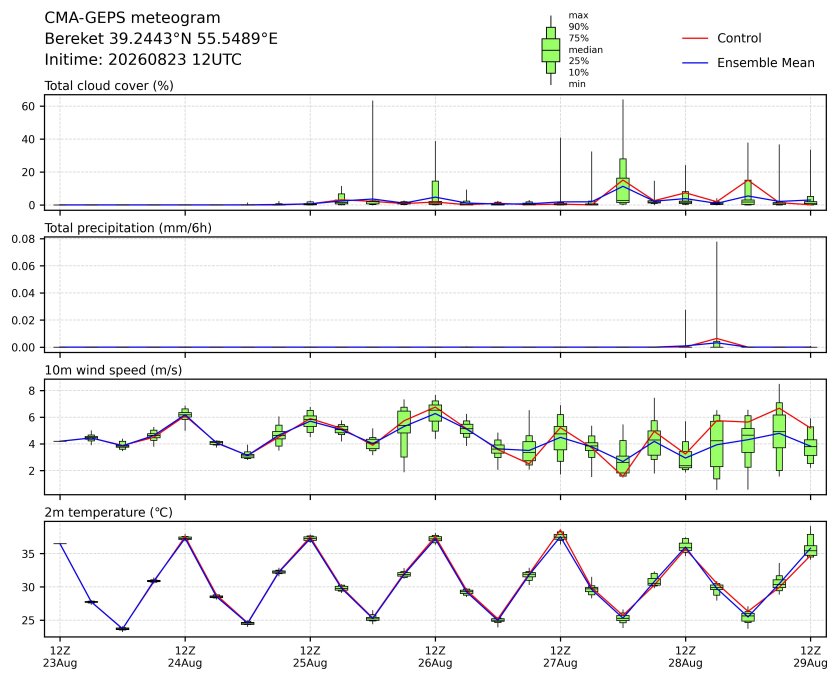Image resolution: width=839 pixels, height=680 pixels.
Task: Click the 'Initime: 20260823 12UTC' text
Action: click(143, 59)
